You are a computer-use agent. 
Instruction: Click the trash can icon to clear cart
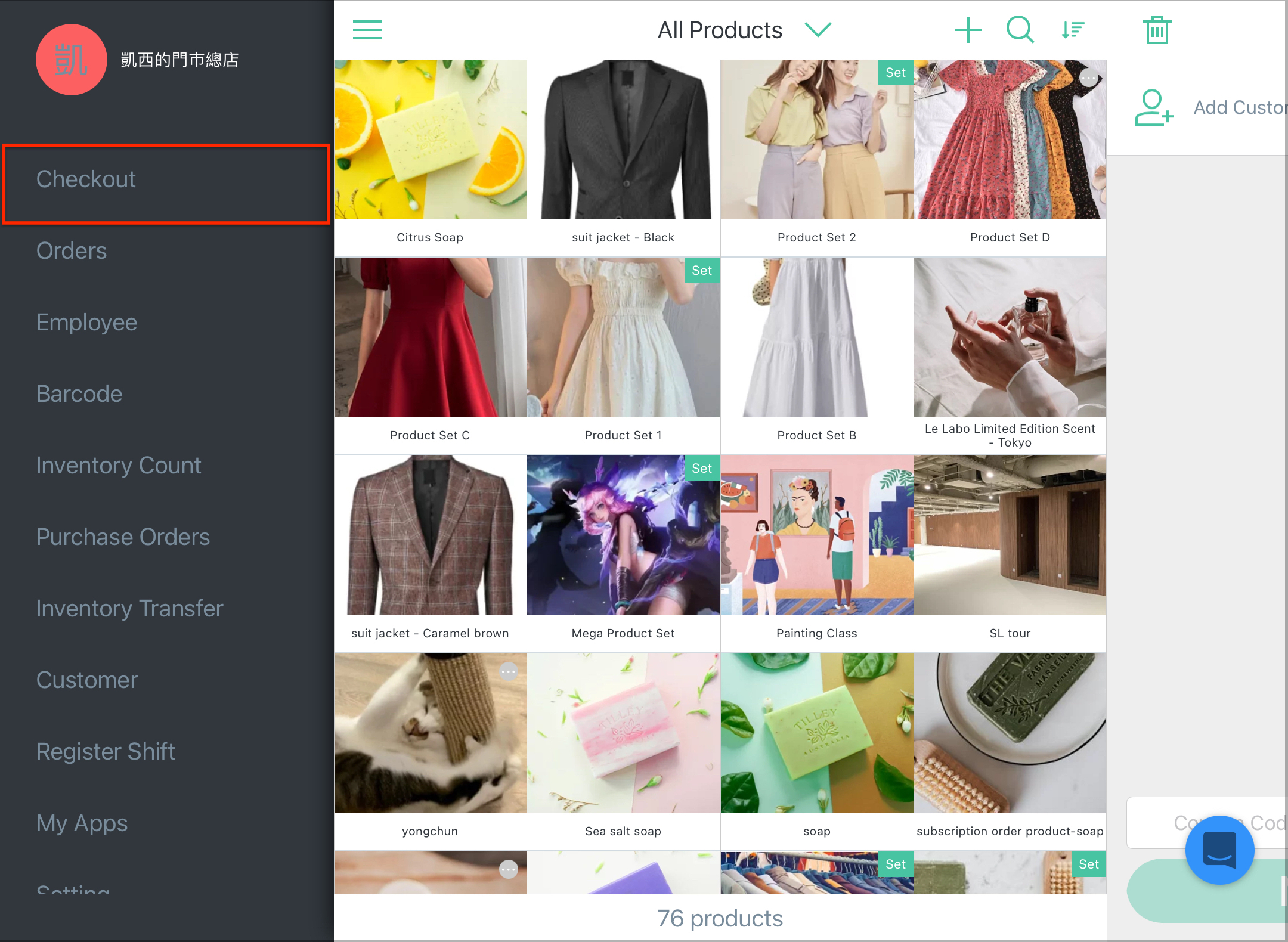[x=1157, y=30]
